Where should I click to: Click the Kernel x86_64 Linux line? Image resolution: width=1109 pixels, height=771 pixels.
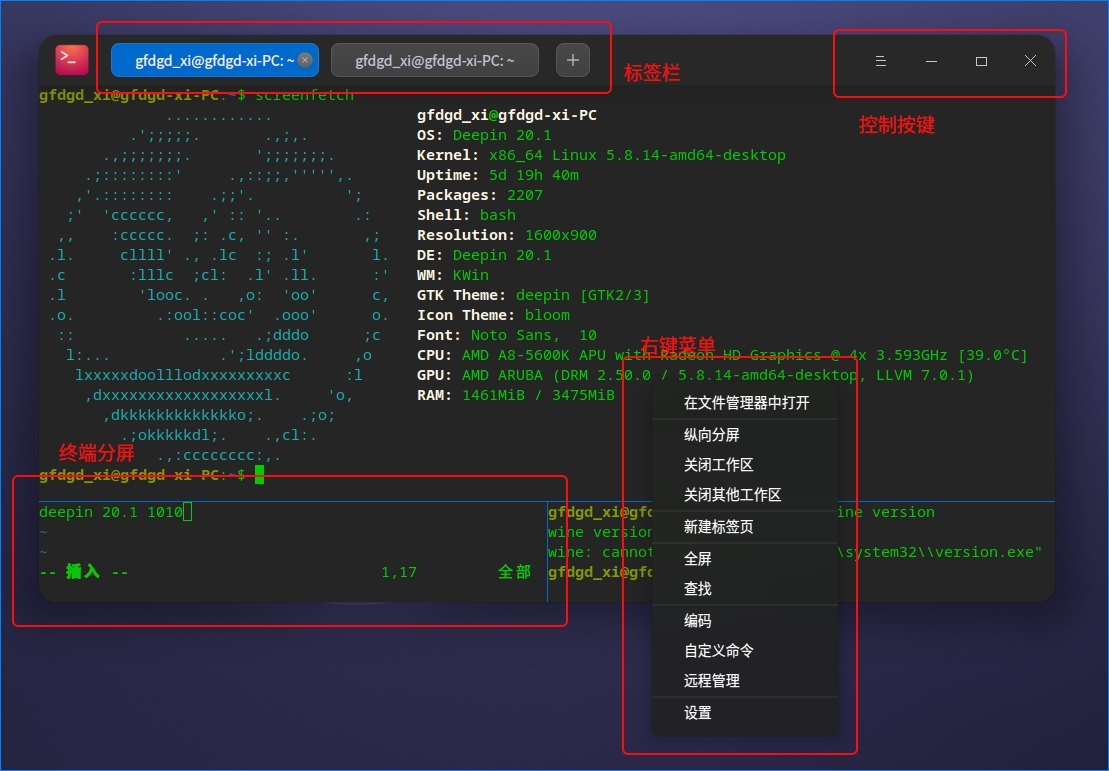coord(601,155)
